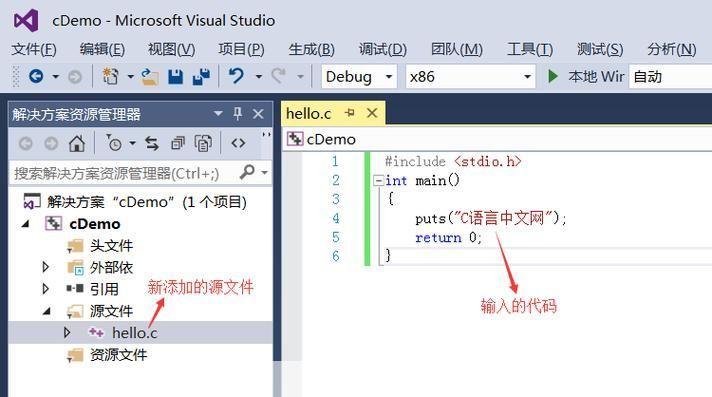
Task: Select the cDemo project in the tree
Action: click(x=94, y=223)
